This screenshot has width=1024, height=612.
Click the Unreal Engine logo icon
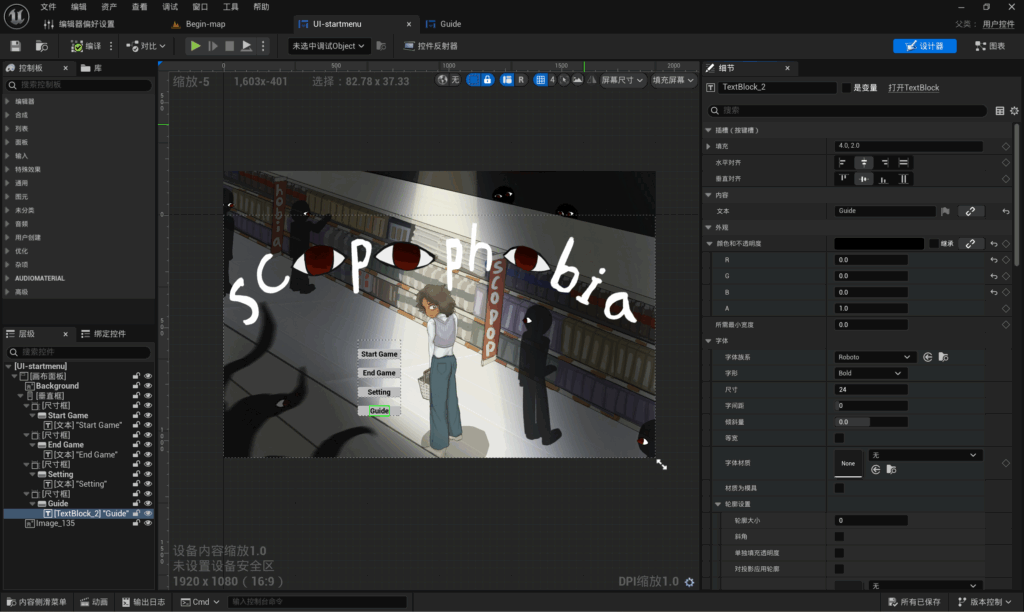click(x=16, y=16)
